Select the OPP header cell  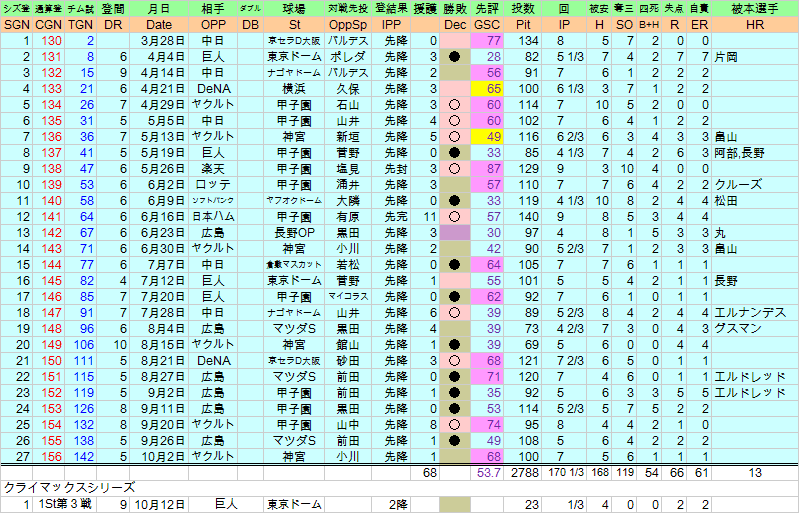pyautogui.click(x=212, y=24)
